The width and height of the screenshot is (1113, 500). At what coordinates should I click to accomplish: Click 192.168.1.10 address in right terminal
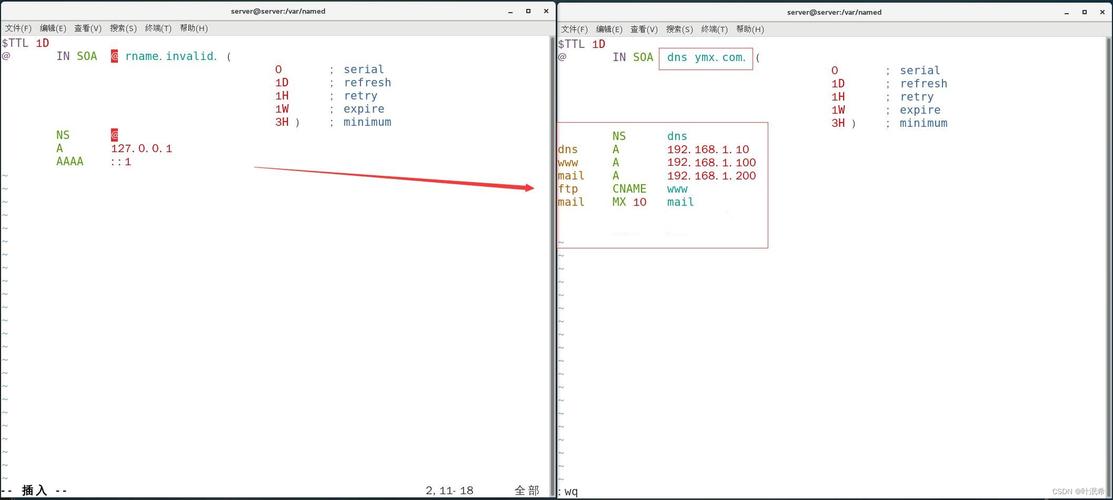pos(708,149)
